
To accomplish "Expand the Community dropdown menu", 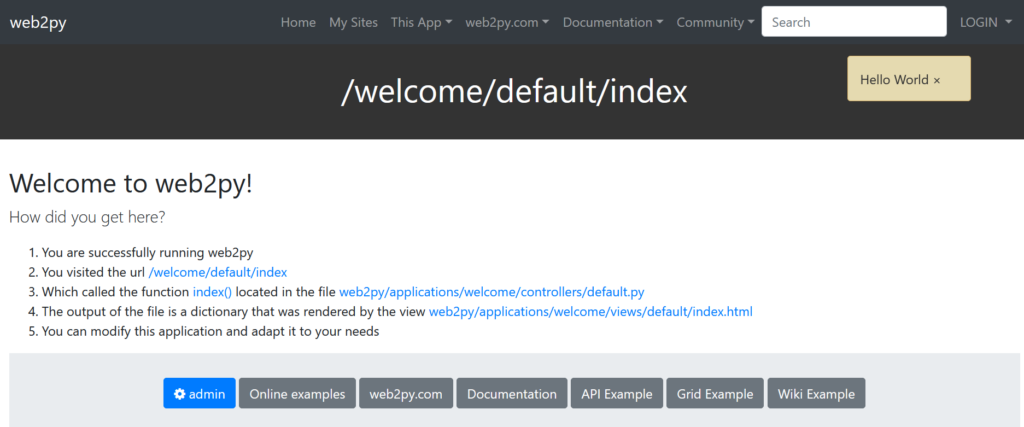I will pyautogui.click(x=715, y=22).
